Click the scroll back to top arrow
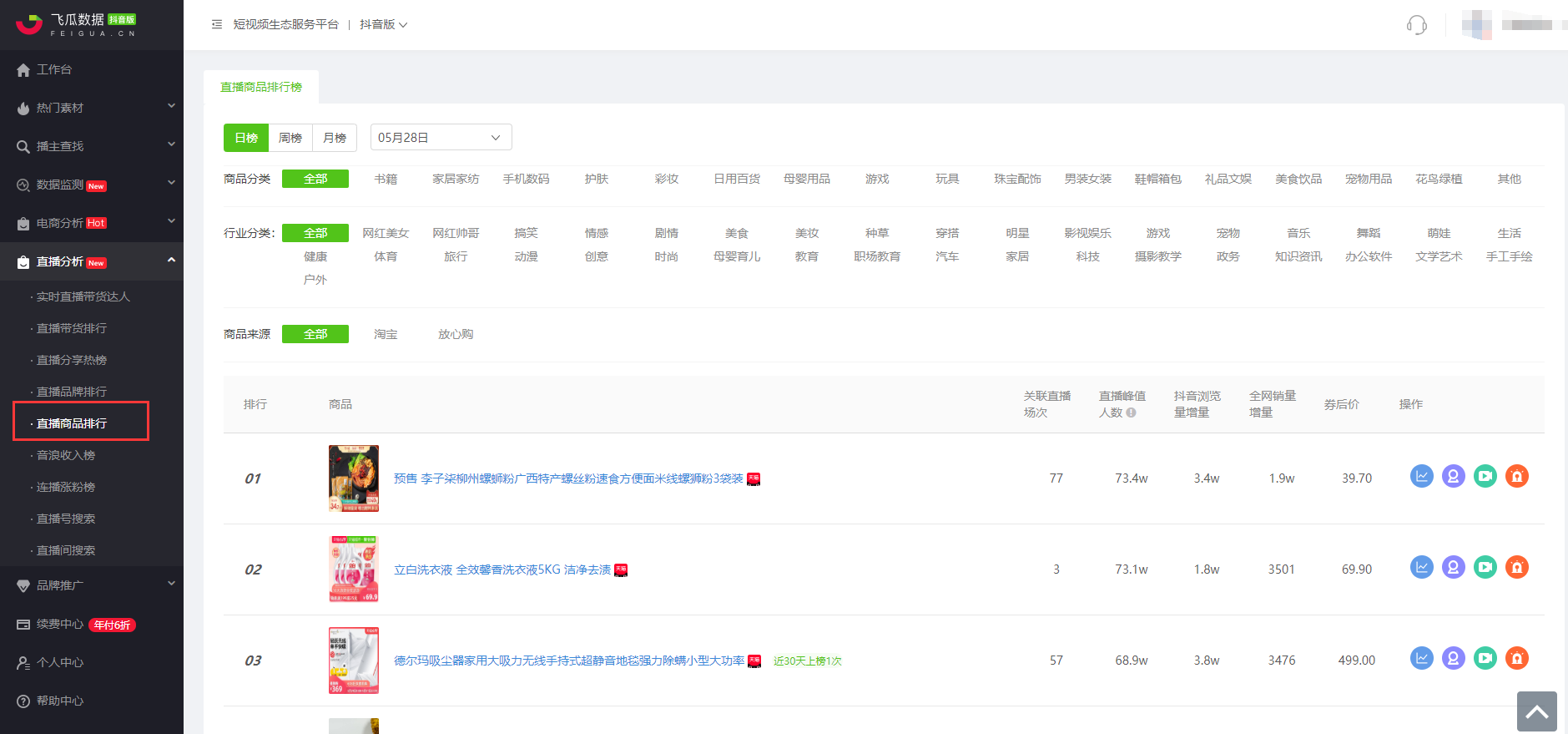 [x=1536, y=711]
